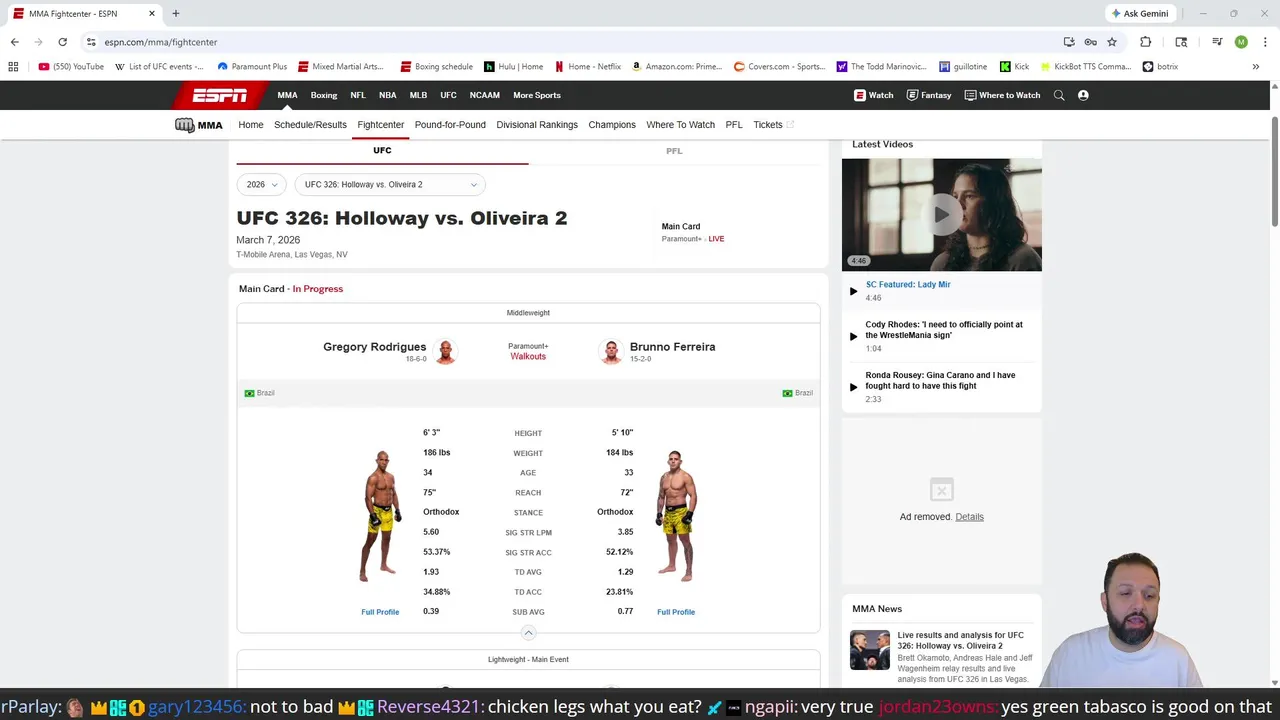Go to Schedule/Results
1280x720 pixels.
click(310, 125)
